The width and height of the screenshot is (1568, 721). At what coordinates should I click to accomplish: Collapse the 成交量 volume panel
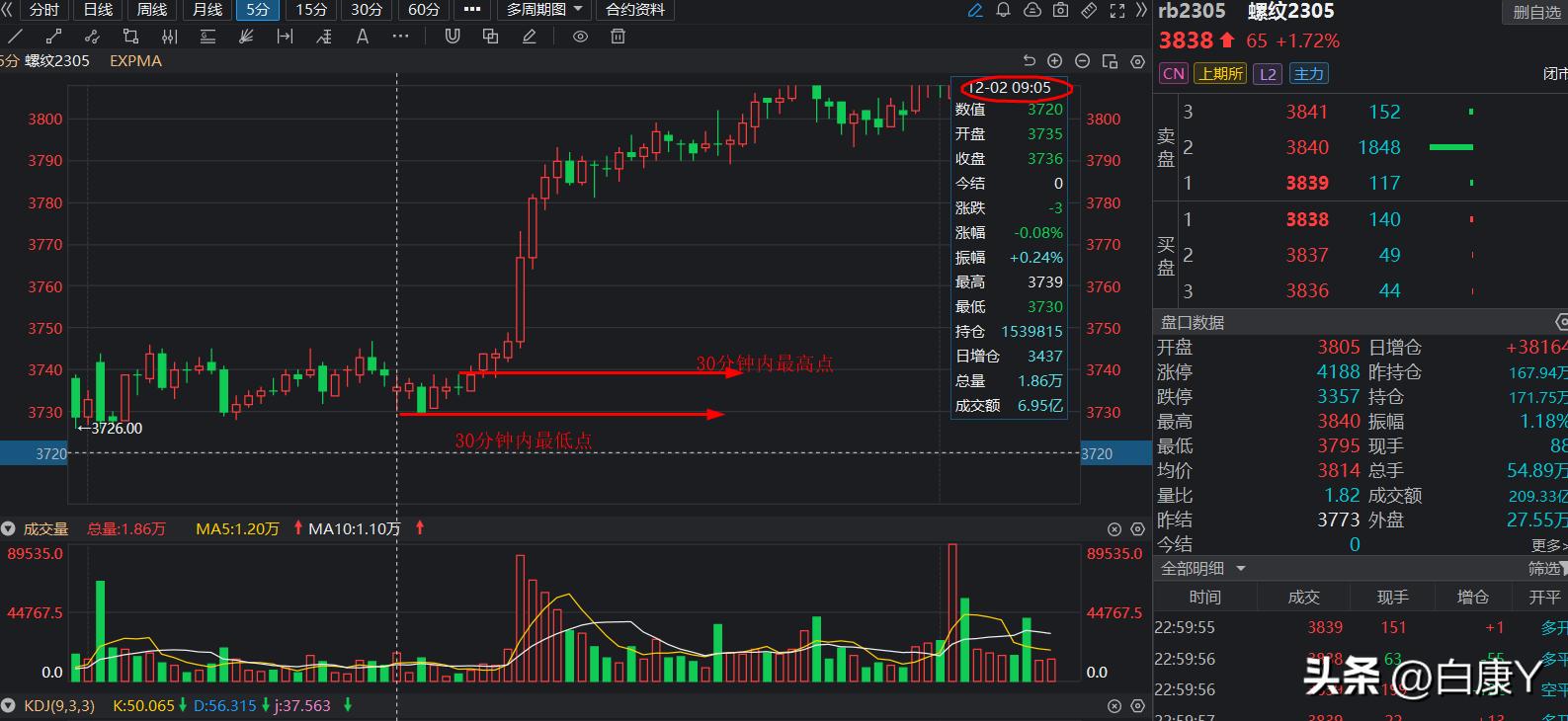pos(9,529)
